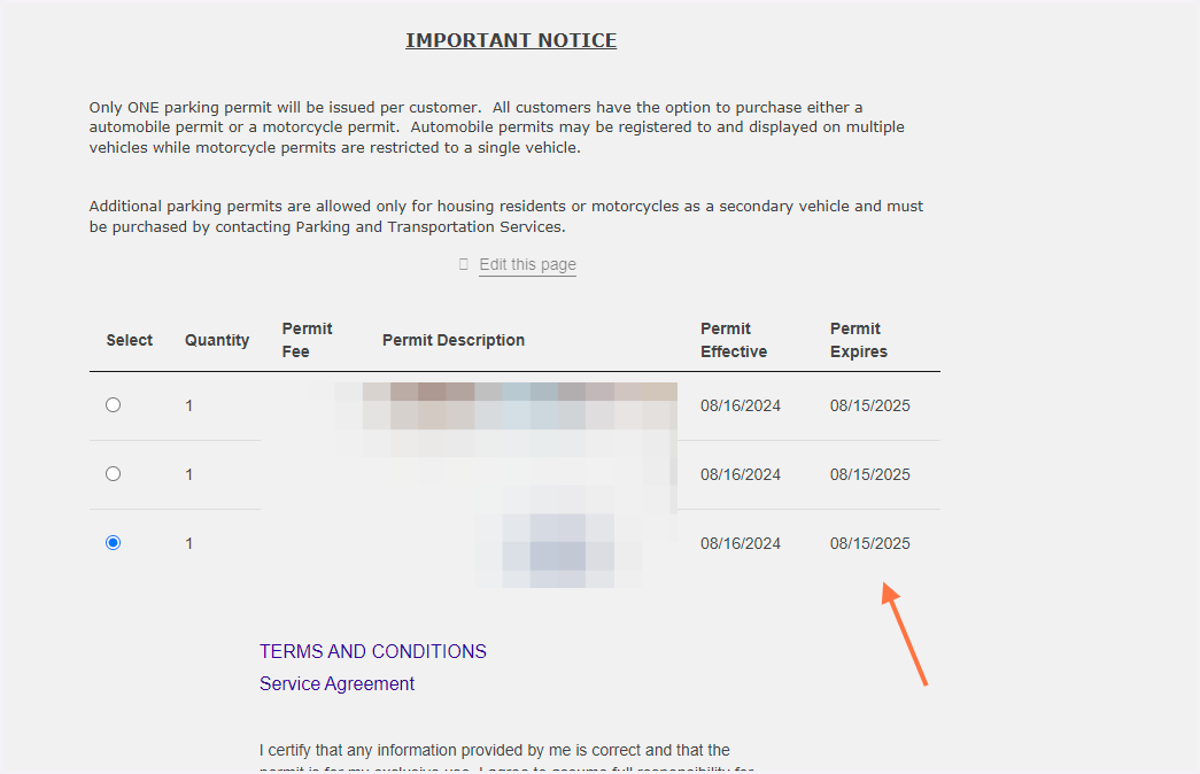Click 08/15/2025 in the first row
Image resolution: width=1200 pixels, height=774 pixels.
[x=870, y=406]
